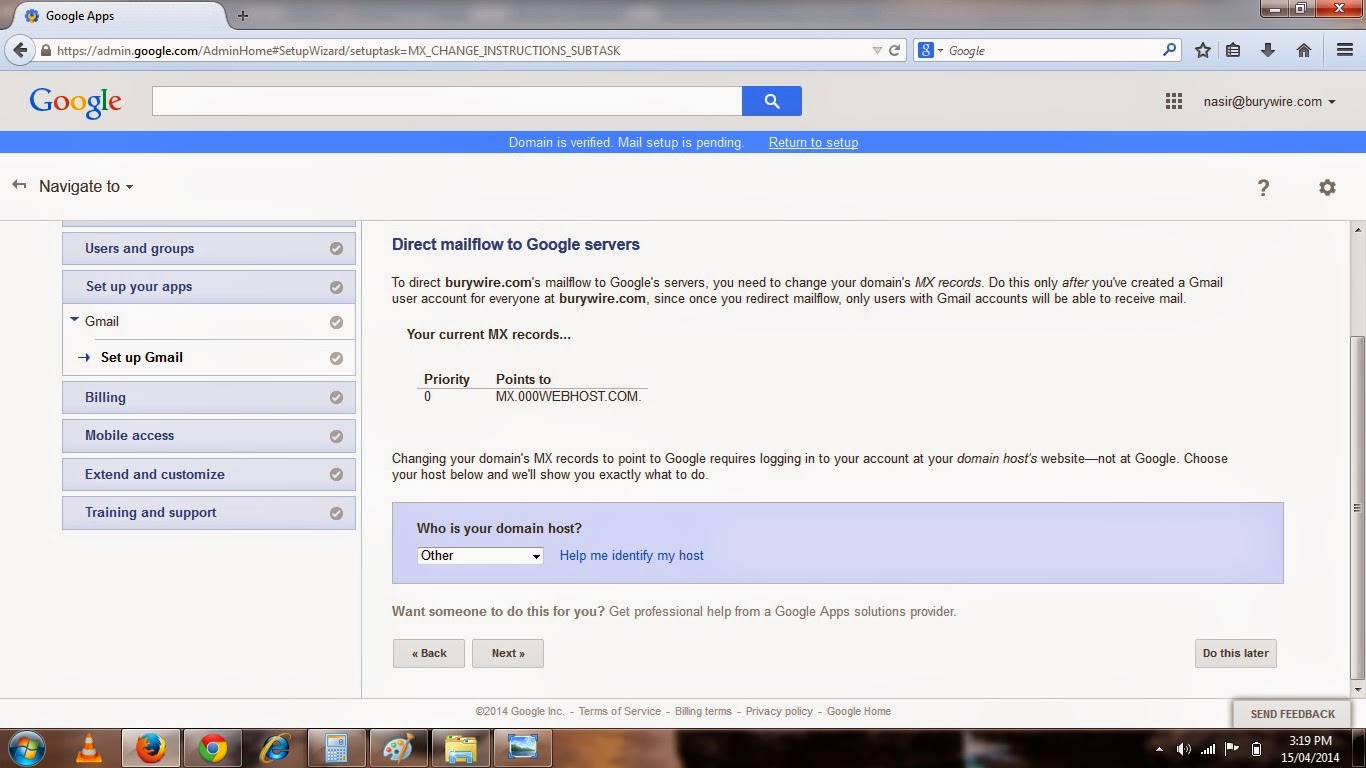The height and width of the screenshot is (768, 1366).
Task: Open the help question mark icon
Action: coord(1263,187)
